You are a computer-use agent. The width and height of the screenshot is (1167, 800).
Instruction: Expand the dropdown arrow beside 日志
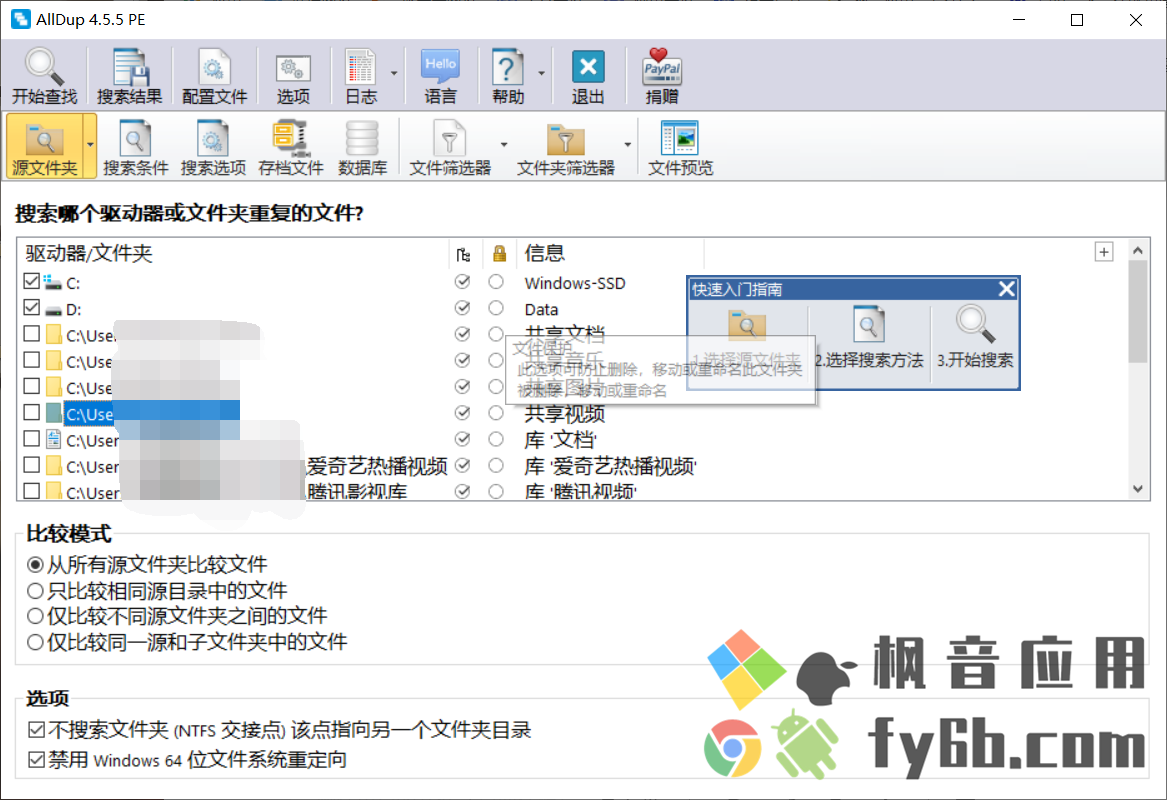click(394, 74)
